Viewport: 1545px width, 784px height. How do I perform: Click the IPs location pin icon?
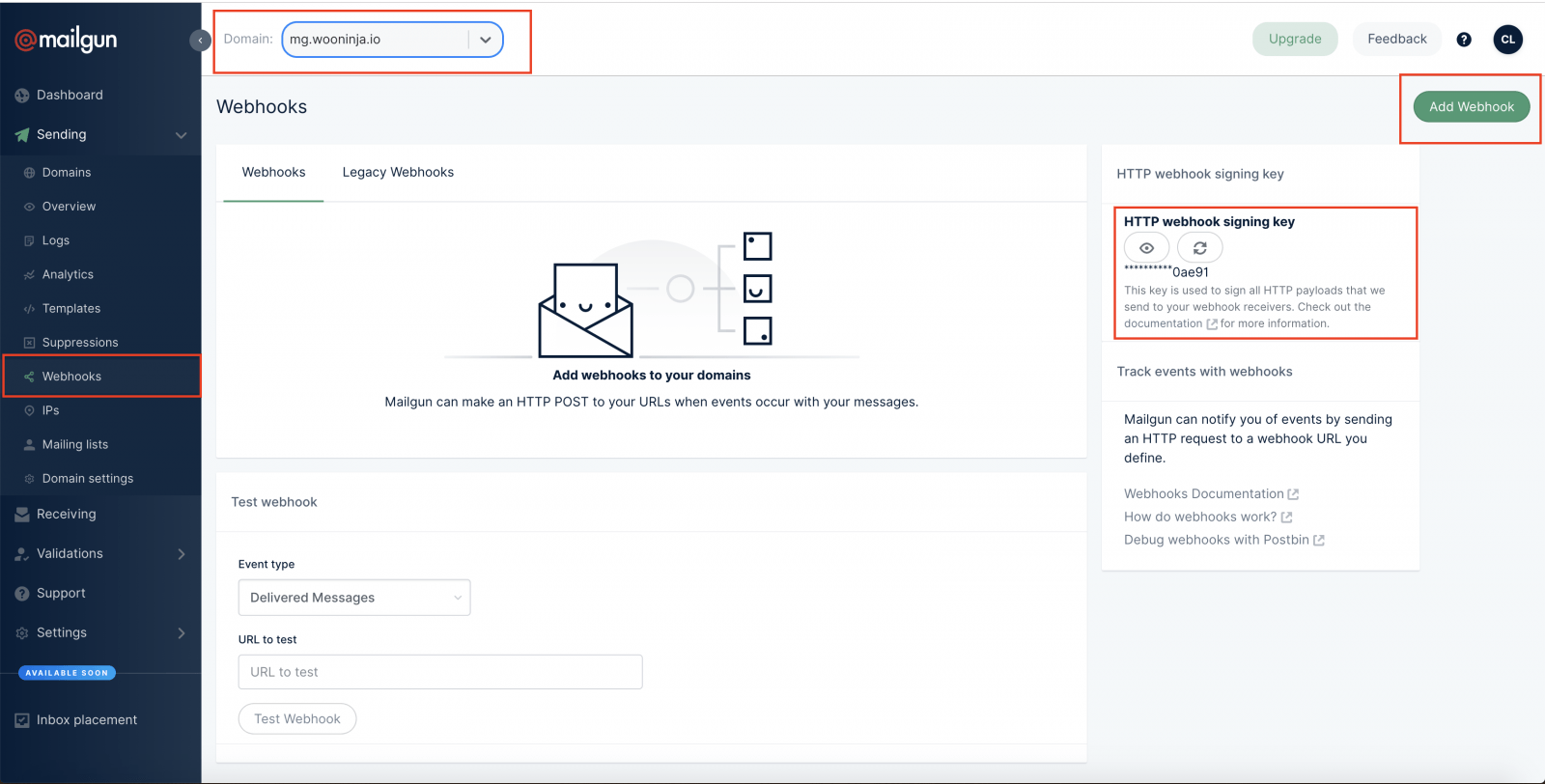coord(29,410)
